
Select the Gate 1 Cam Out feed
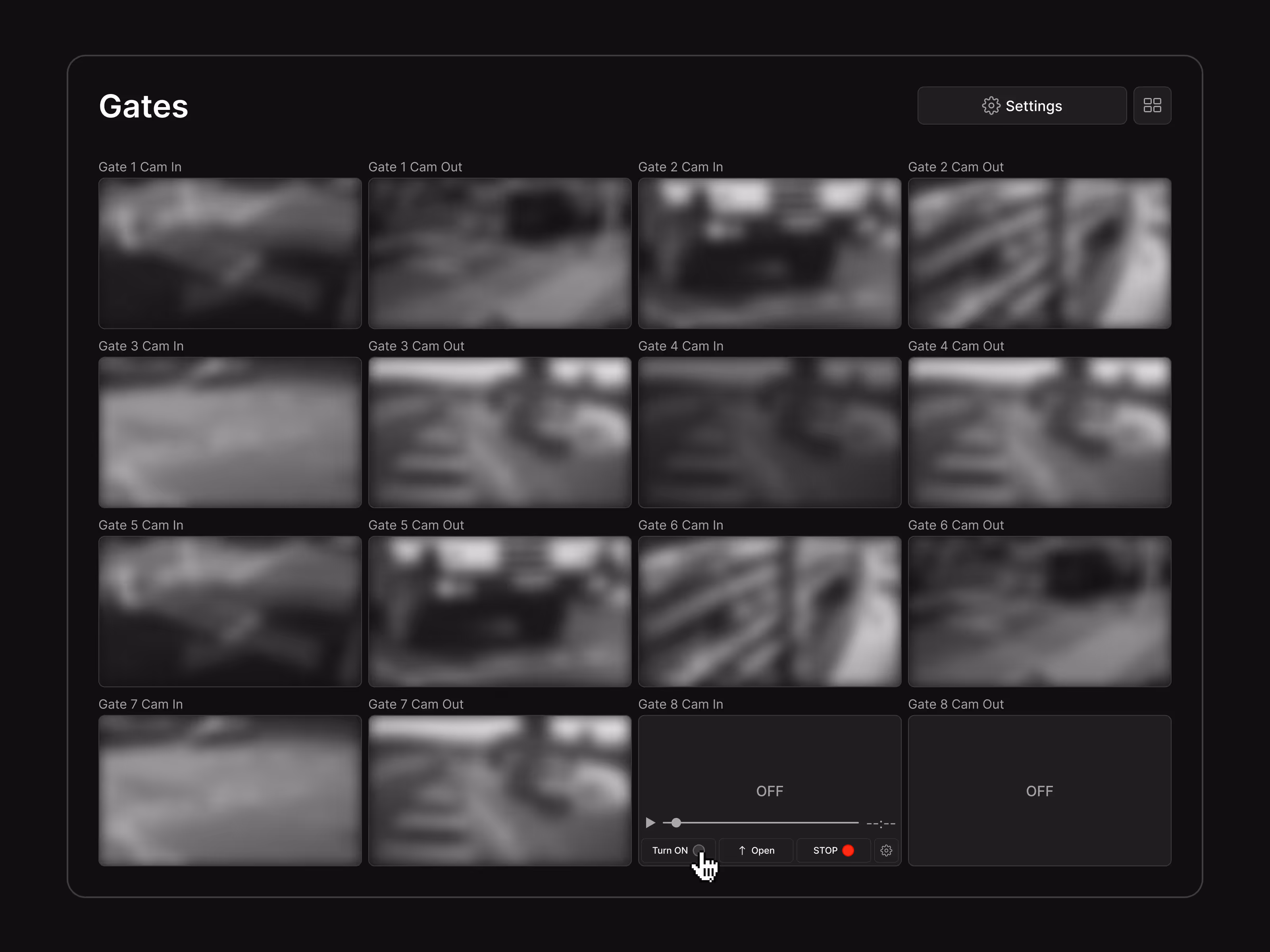coord(500,253)
